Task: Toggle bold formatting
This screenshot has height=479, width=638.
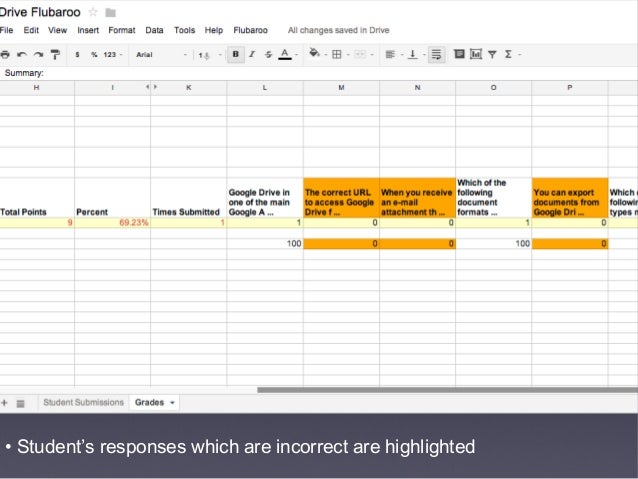Action: click(236, 54)
